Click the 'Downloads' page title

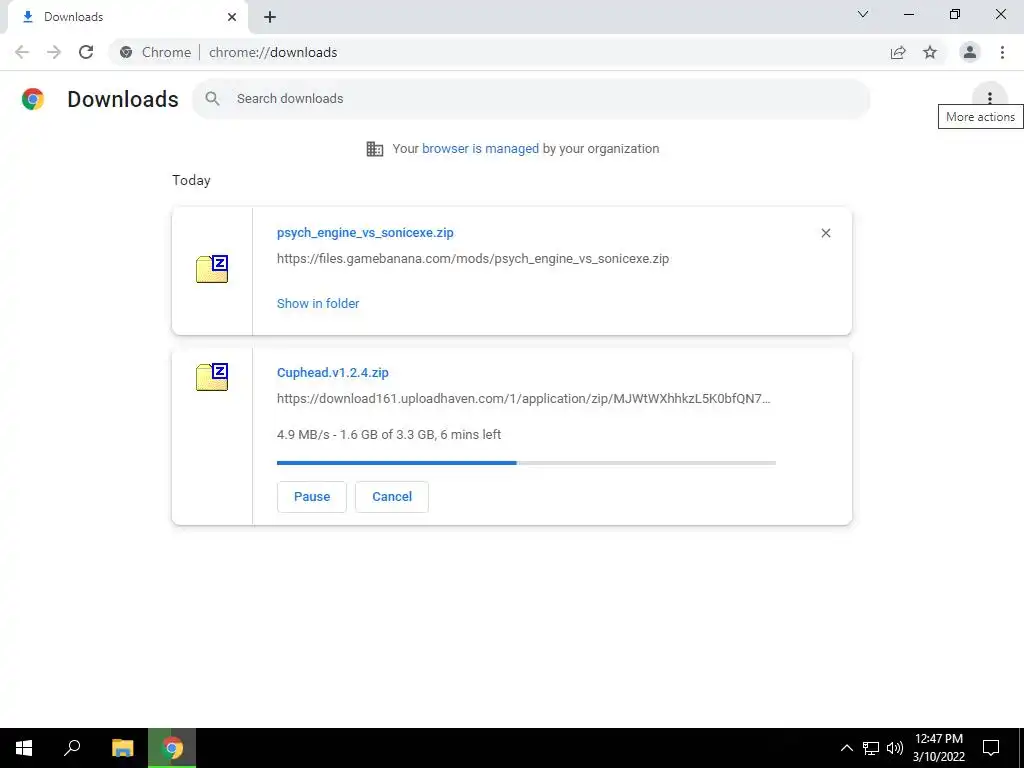coord(123,99)
